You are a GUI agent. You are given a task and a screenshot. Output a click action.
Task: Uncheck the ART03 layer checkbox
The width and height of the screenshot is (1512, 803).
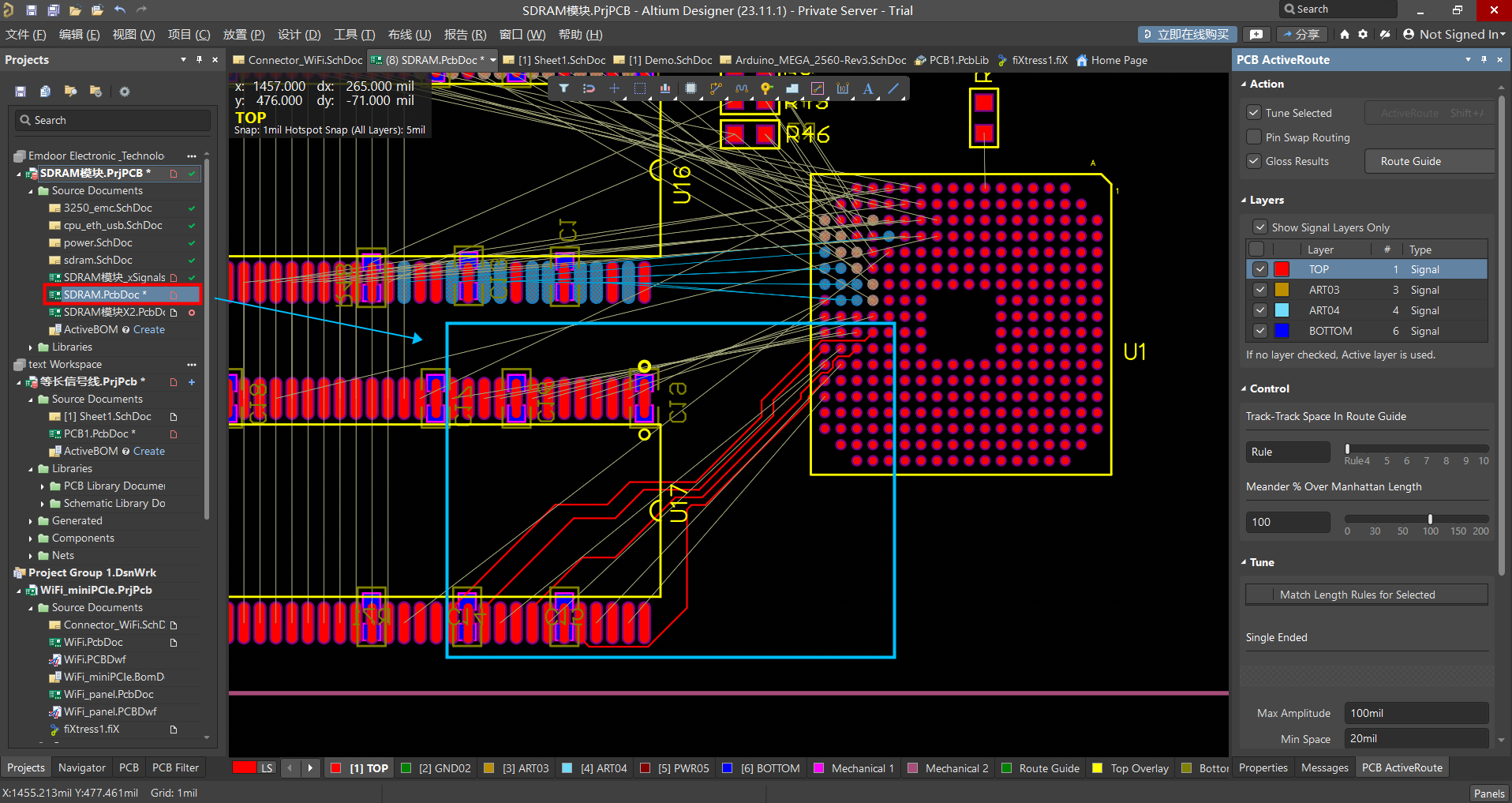[1260, 290]
